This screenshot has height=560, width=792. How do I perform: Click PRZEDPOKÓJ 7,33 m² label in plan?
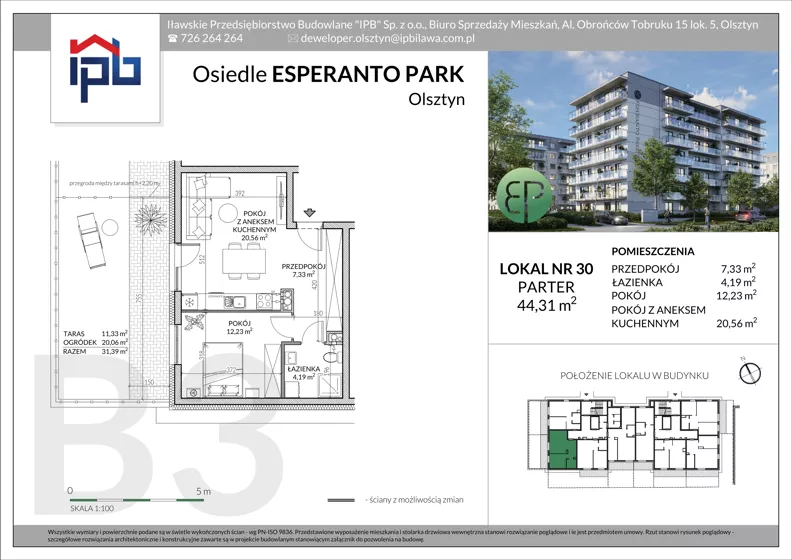click(x=303, y=270)
